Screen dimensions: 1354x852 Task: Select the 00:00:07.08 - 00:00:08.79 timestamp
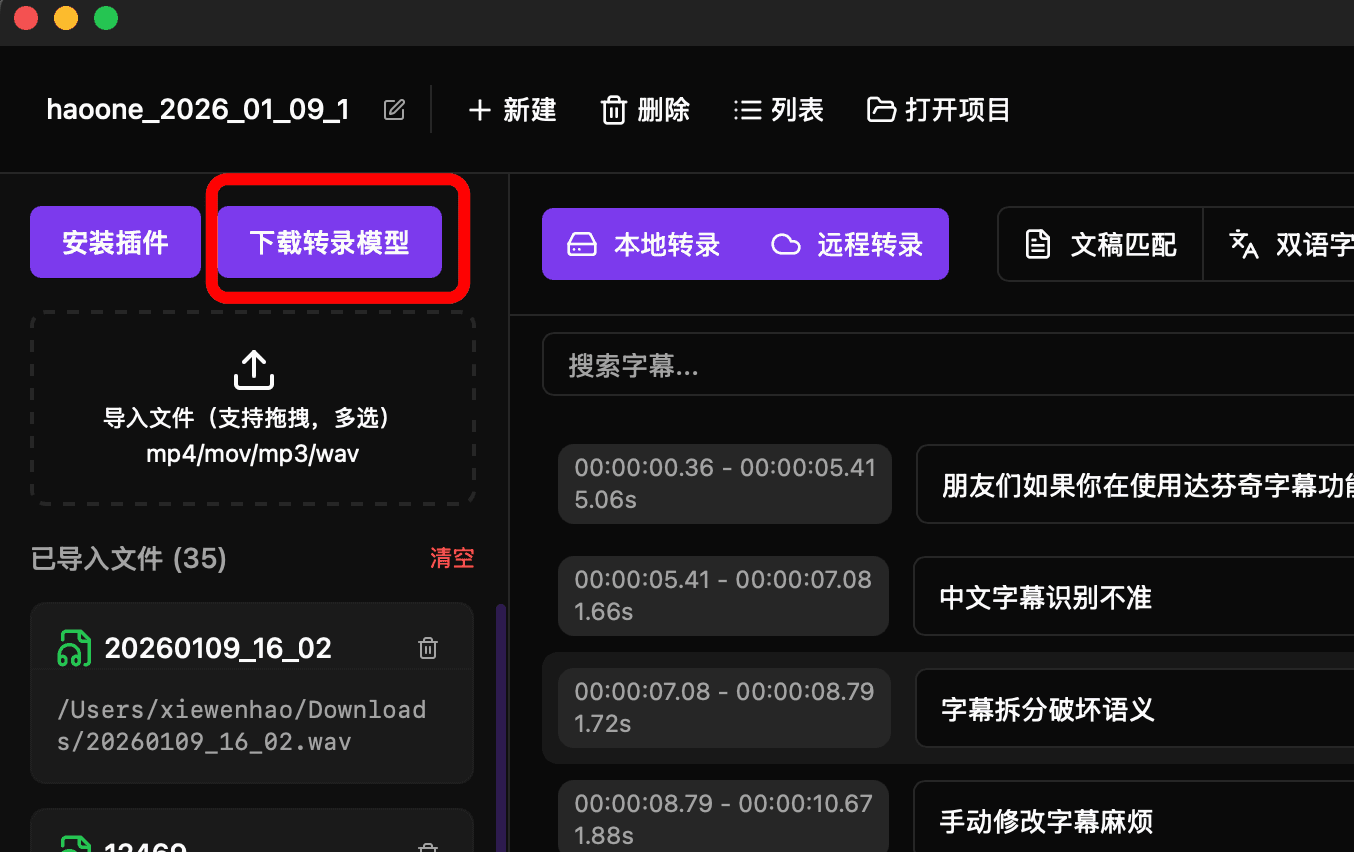pyautogui.click(x=724, y=692)
